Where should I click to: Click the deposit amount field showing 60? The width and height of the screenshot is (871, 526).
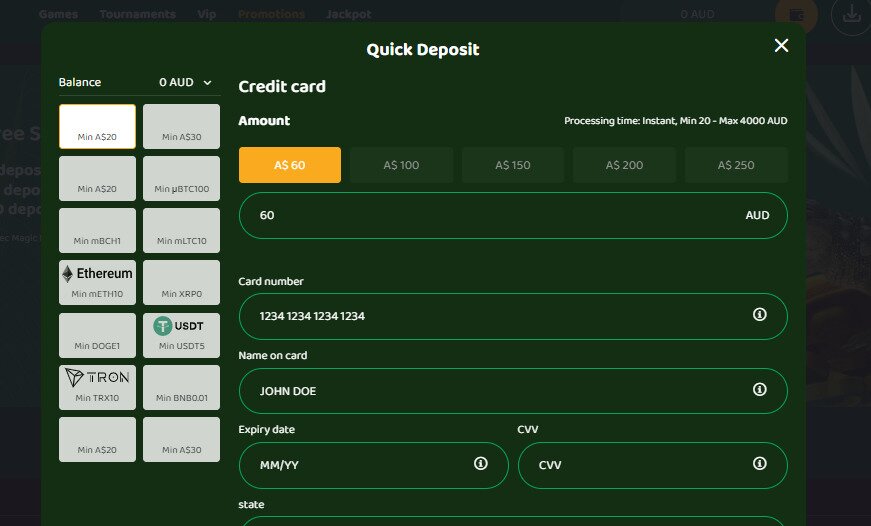coord(513,216)
